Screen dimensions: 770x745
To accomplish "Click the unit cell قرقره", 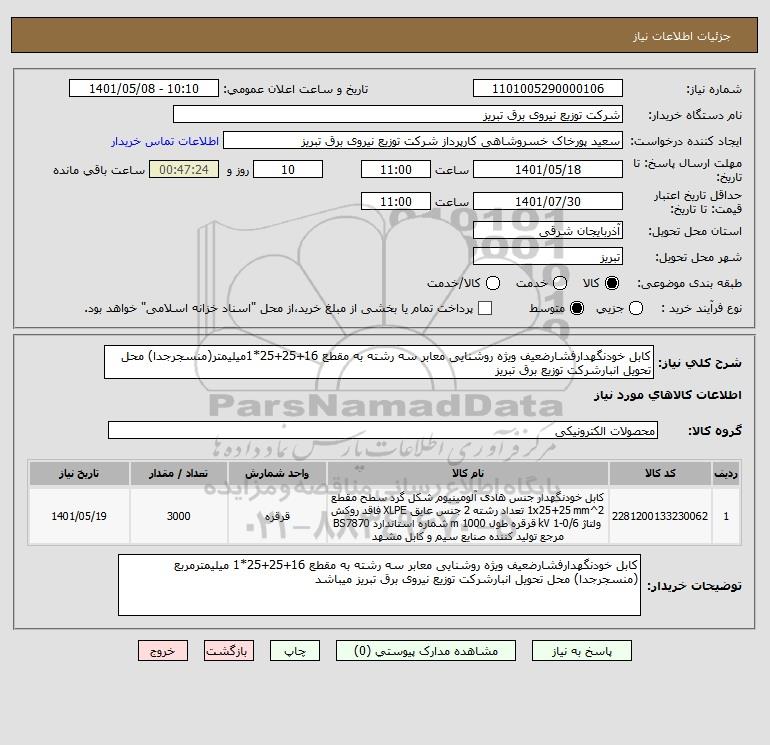I will click(x=277, y=516).
